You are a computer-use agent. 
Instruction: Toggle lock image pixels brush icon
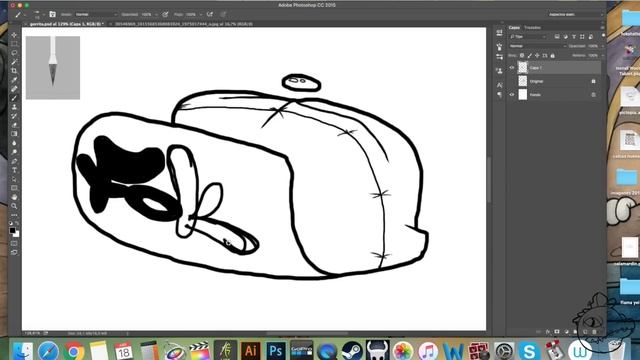coord(530,56)
